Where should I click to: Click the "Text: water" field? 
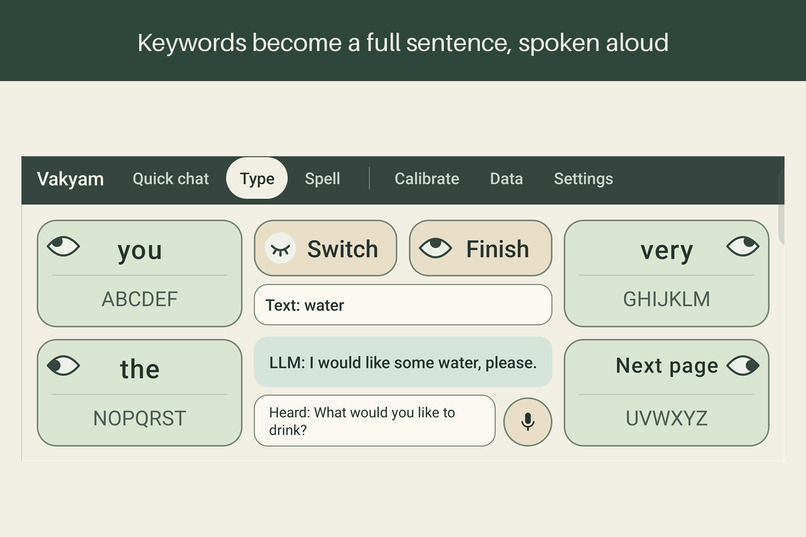tap(403, 305)
